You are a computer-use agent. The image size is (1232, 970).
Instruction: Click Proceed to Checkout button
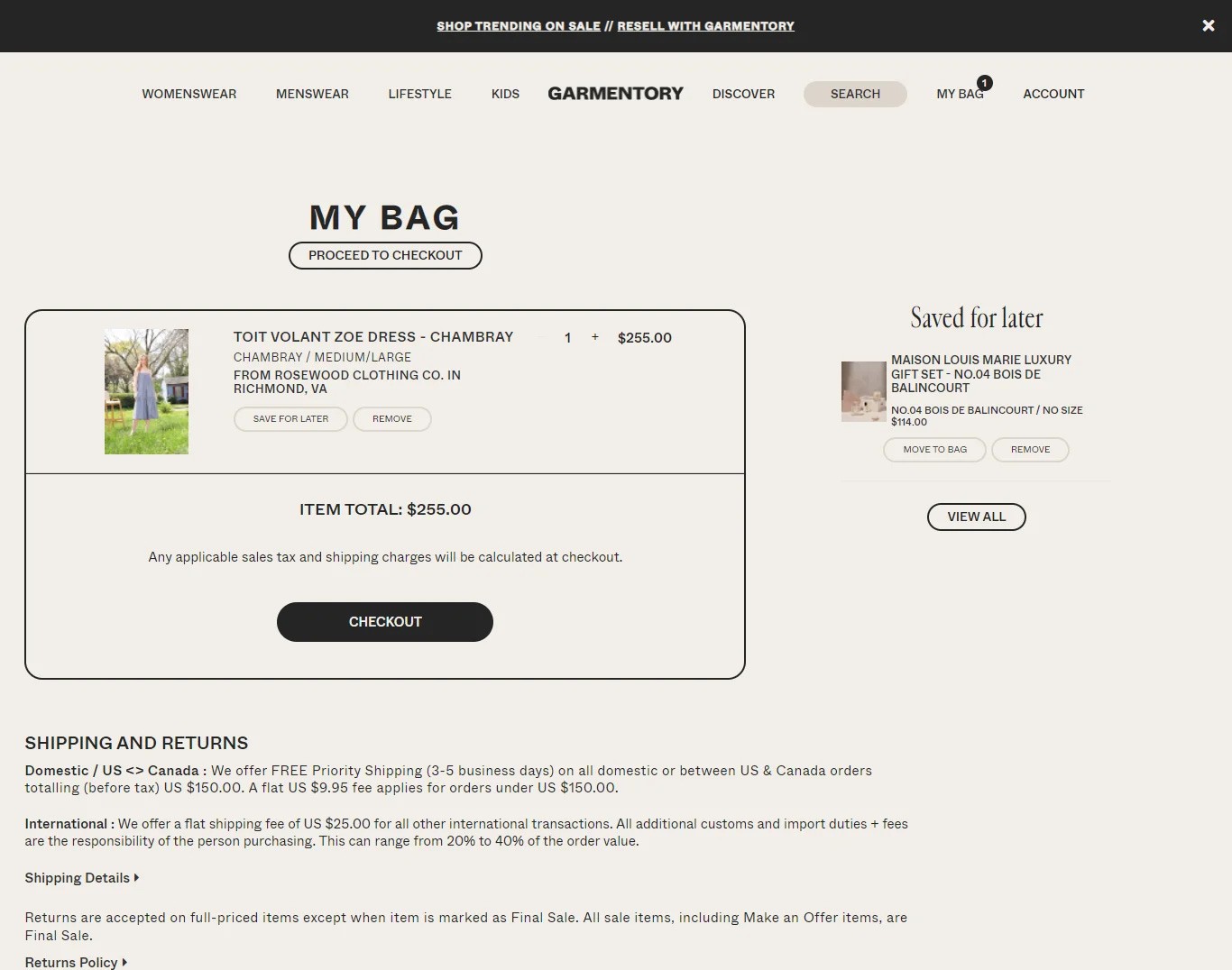click(385, 255)
